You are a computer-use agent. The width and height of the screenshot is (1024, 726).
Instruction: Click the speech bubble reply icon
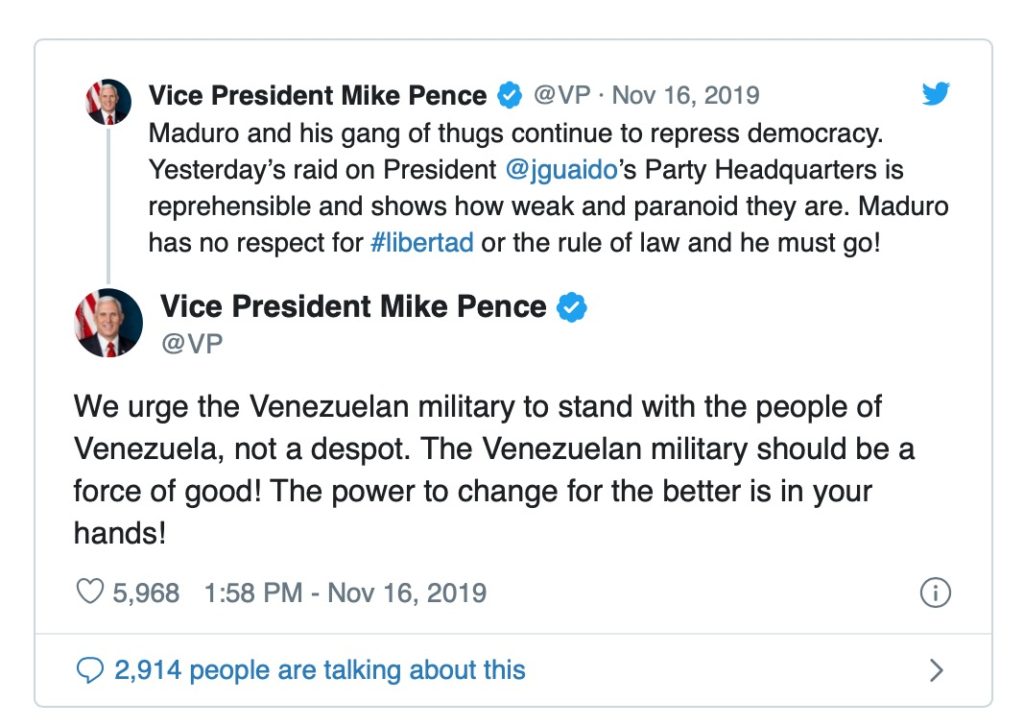[x=90, y=669]
